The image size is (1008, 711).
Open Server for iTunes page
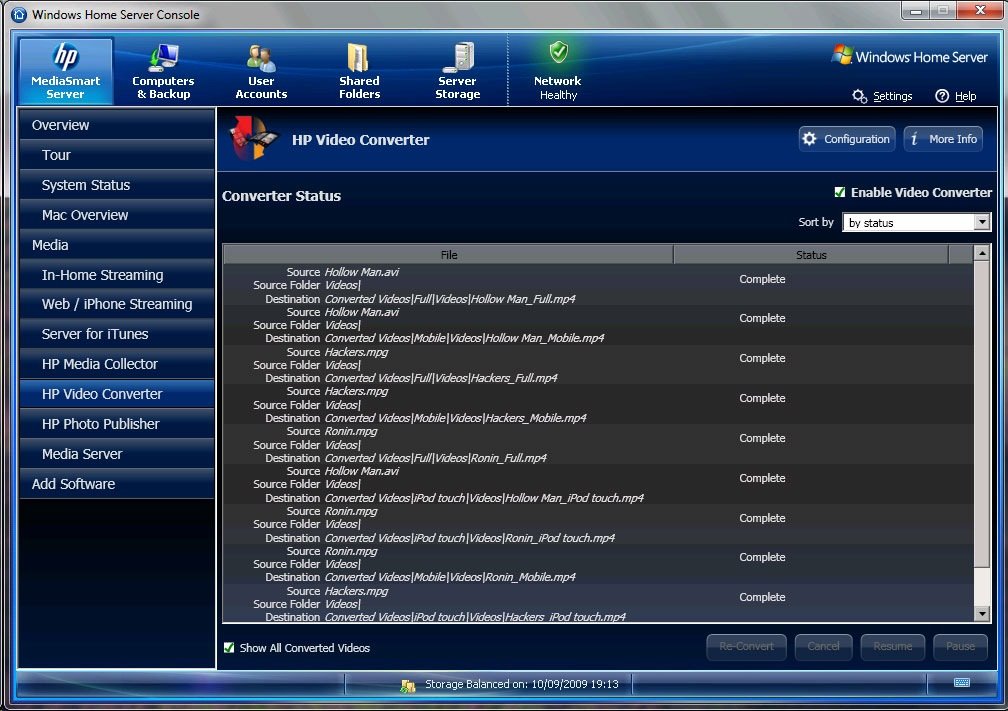pyautogui.click(x=116, y=334)
